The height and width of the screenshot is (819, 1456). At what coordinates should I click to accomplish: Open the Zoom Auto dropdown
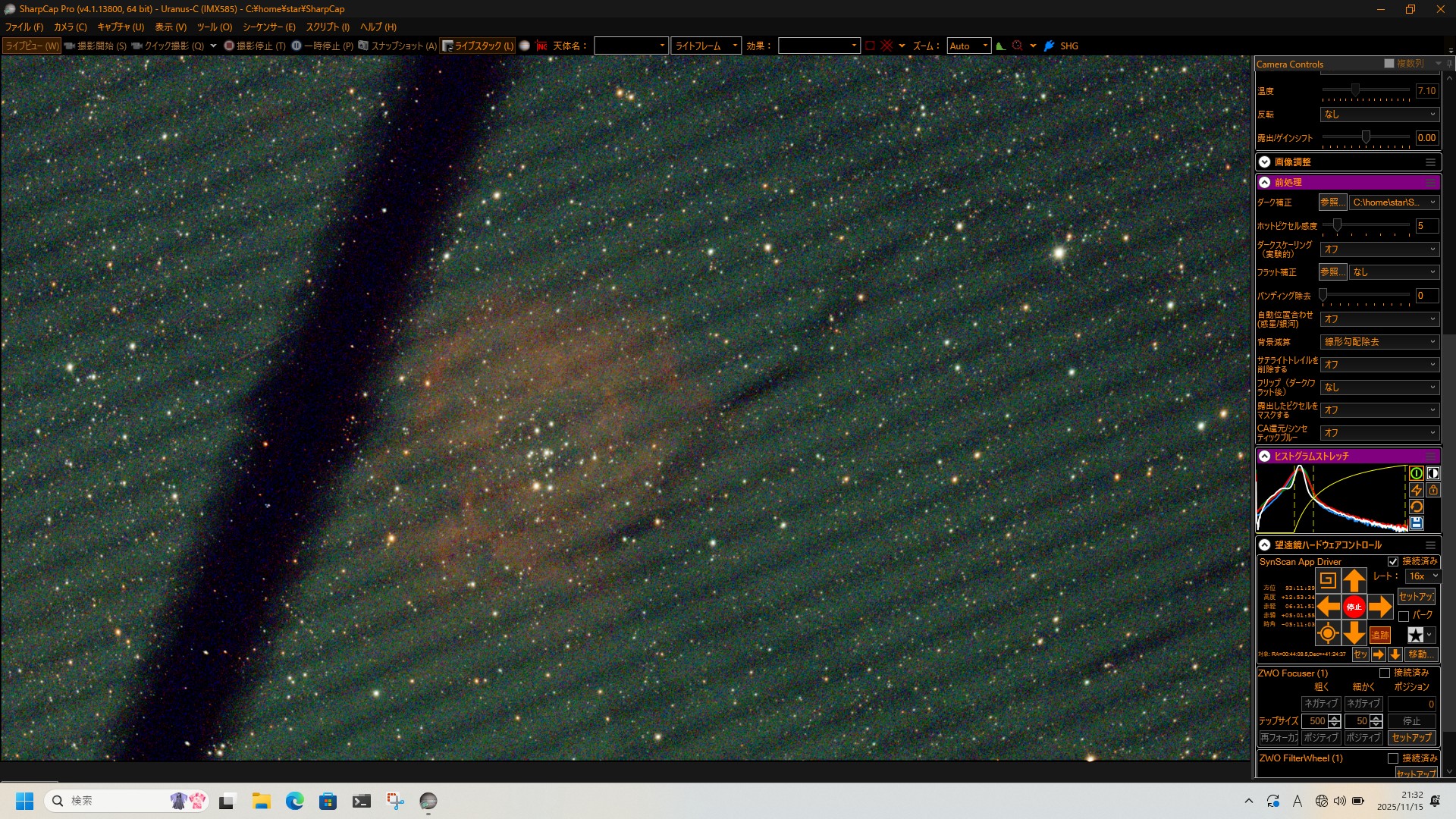(x=969, y=46)
